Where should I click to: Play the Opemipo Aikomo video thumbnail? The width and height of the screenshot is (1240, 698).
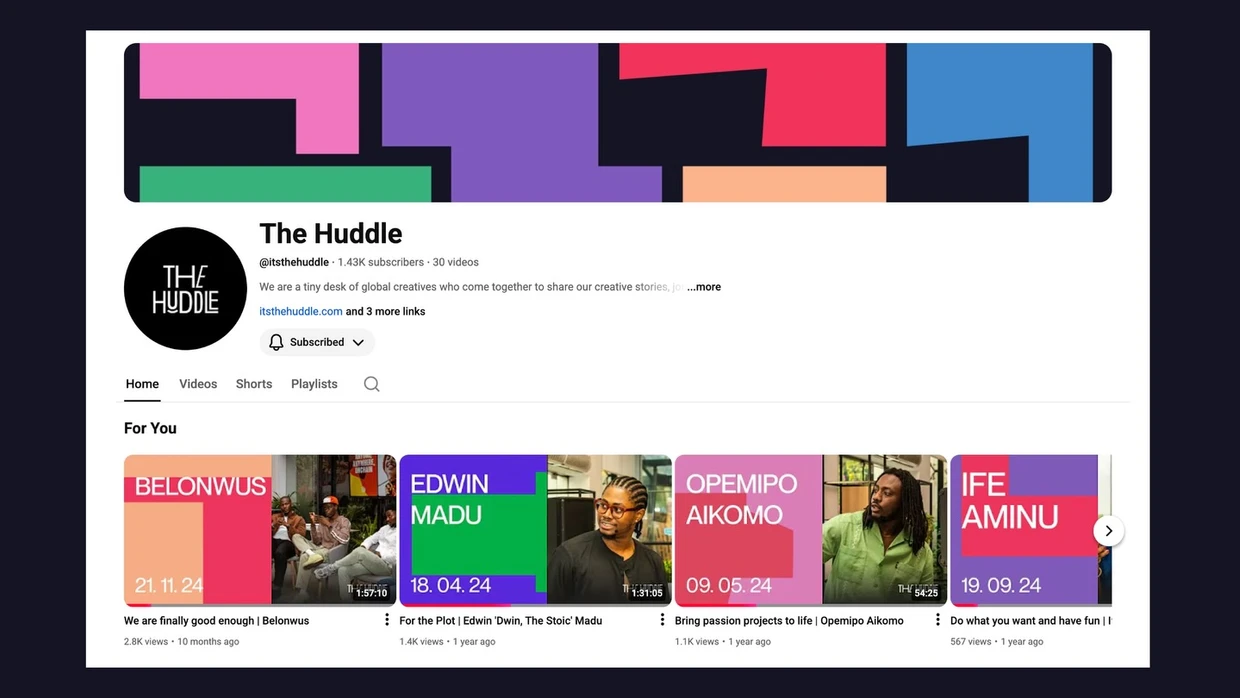[x=811, y=530]
